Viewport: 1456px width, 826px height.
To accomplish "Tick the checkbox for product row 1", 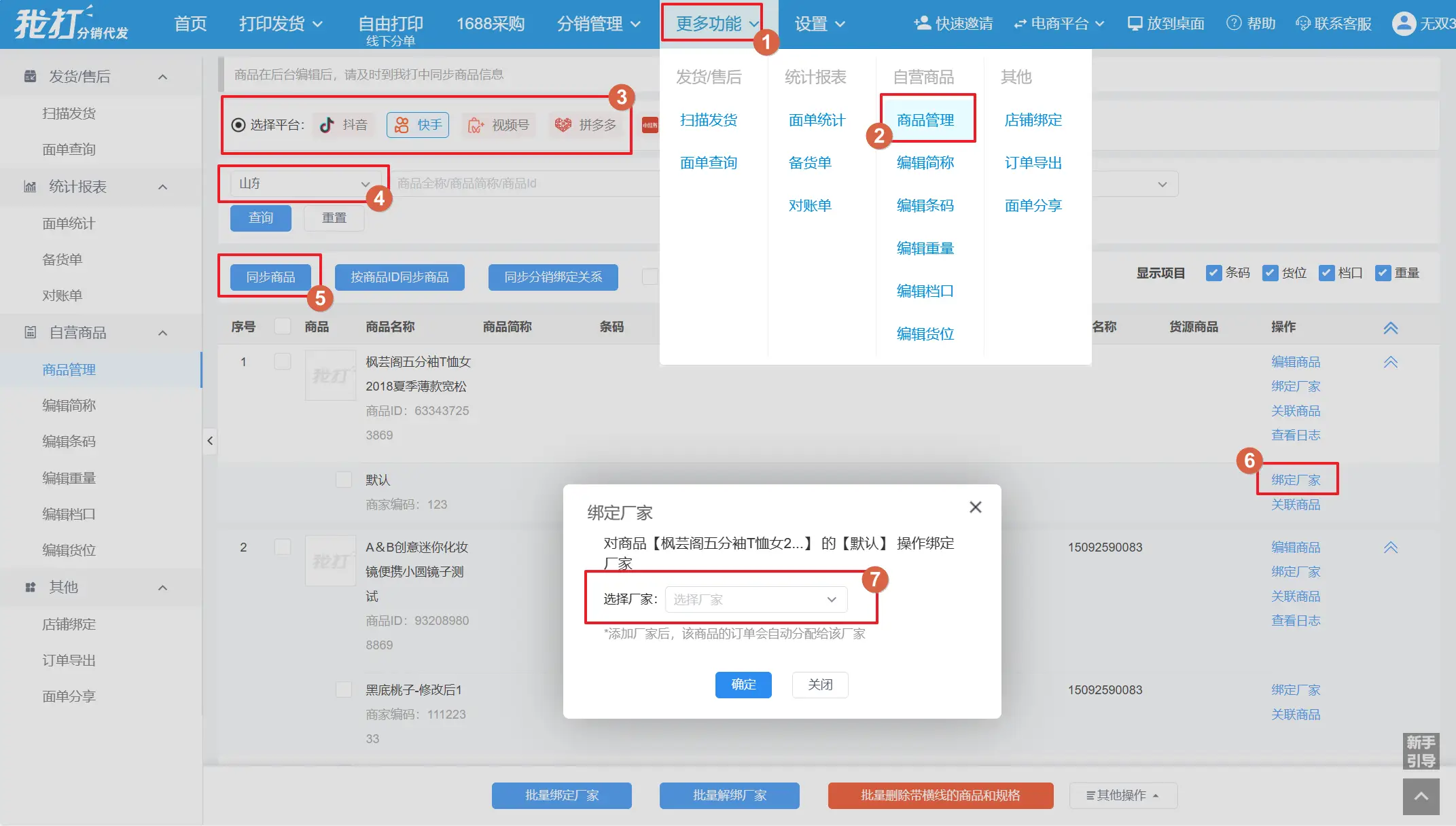I will (x=282, y=361).
